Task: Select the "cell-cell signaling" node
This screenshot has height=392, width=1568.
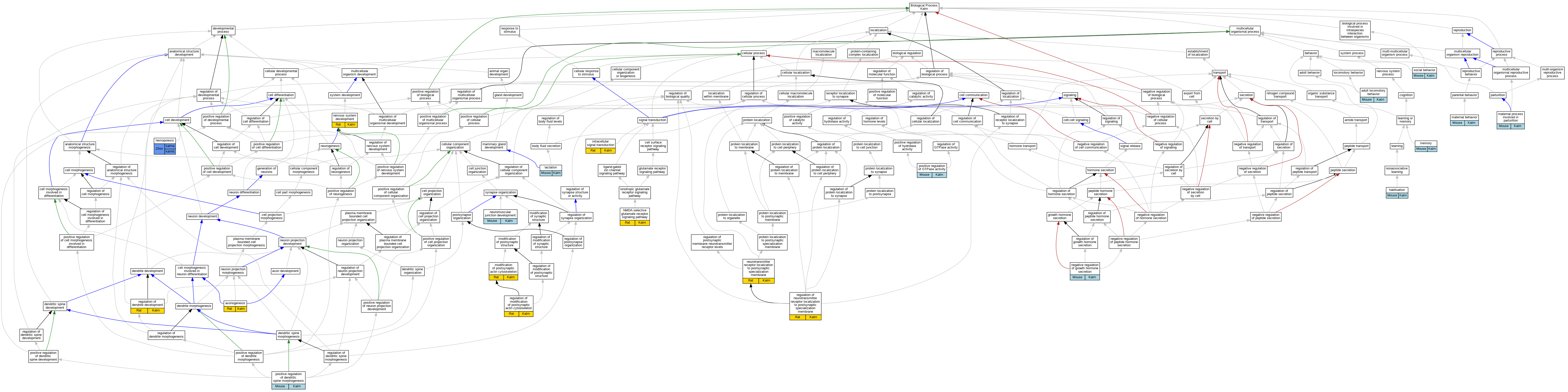Action: (1076, 120)
